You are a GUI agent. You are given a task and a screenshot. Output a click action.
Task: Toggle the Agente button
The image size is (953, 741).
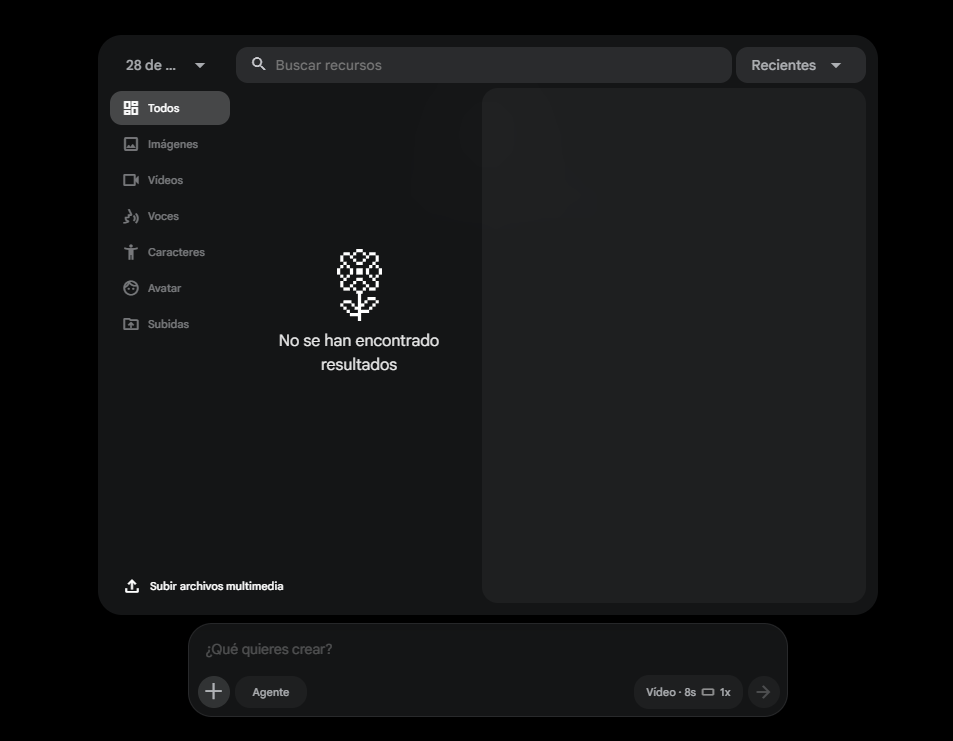coord(270,692)
